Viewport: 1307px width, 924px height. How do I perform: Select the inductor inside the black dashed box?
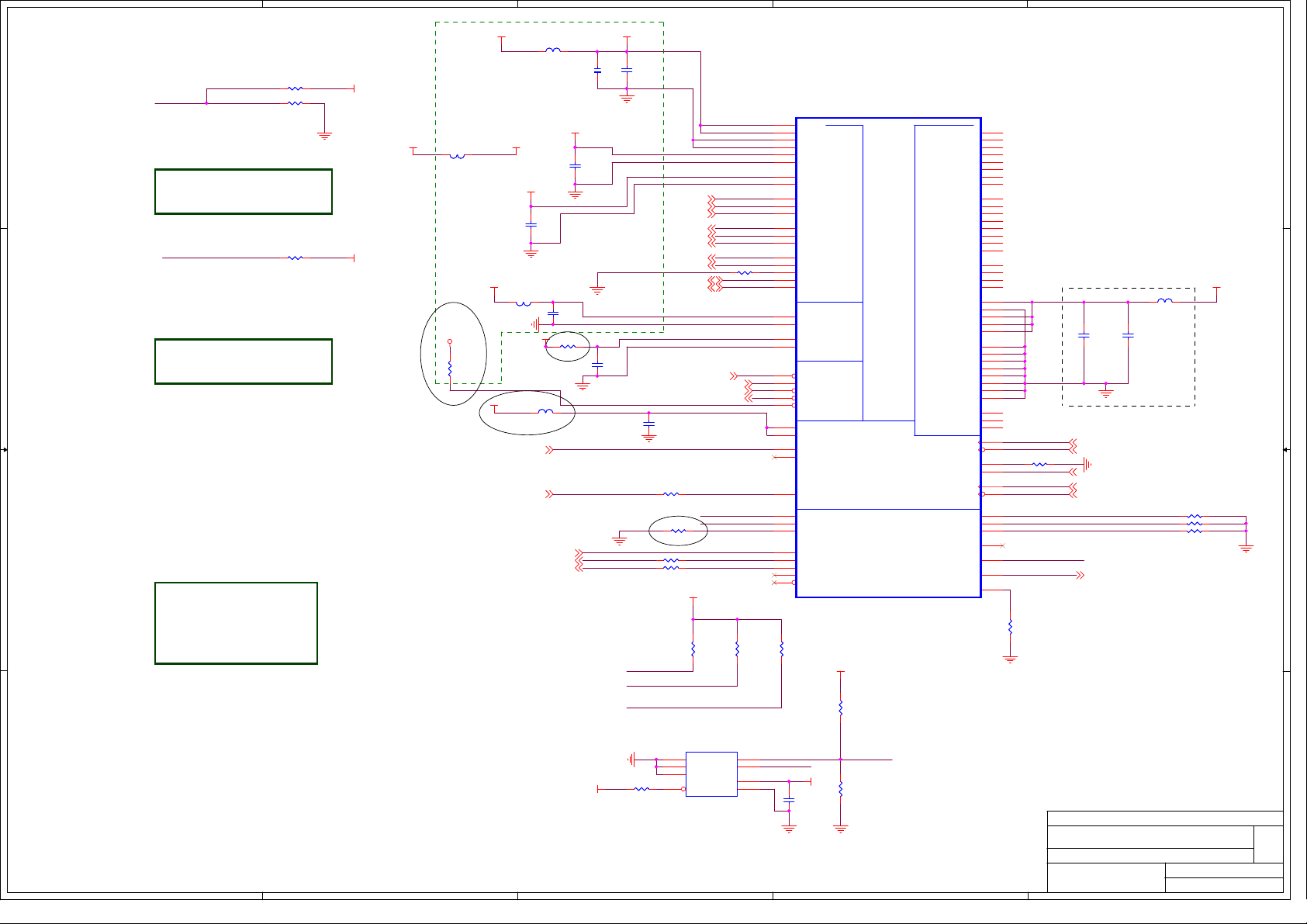tap(1165, 301)
